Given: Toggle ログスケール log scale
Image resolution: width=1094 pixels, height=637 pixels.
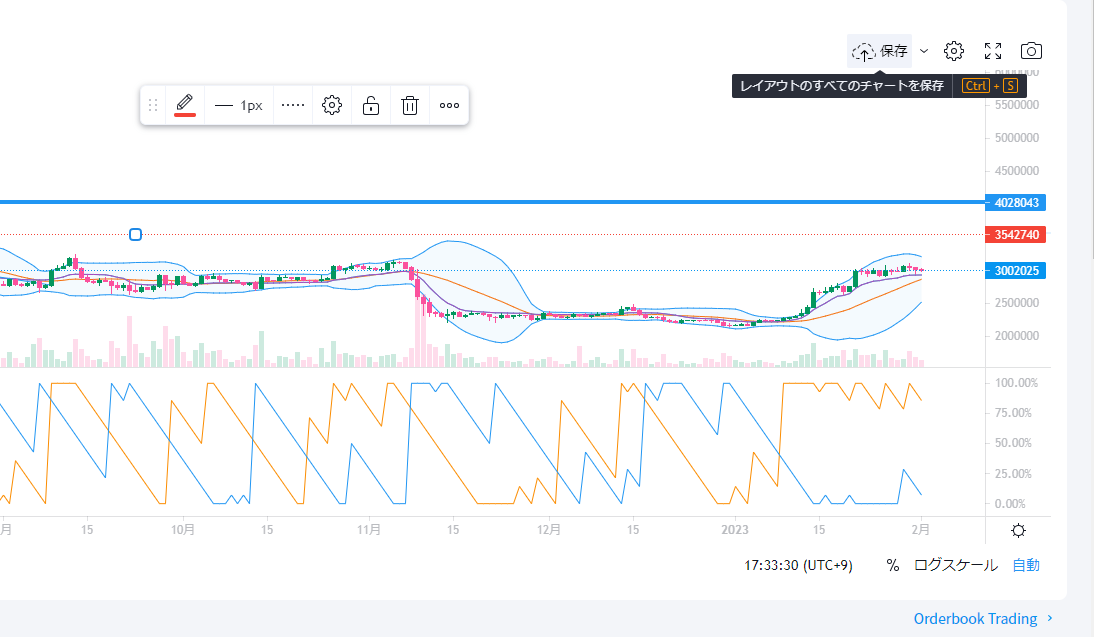Looking at the screenshot, I should [x=955, y=565].
